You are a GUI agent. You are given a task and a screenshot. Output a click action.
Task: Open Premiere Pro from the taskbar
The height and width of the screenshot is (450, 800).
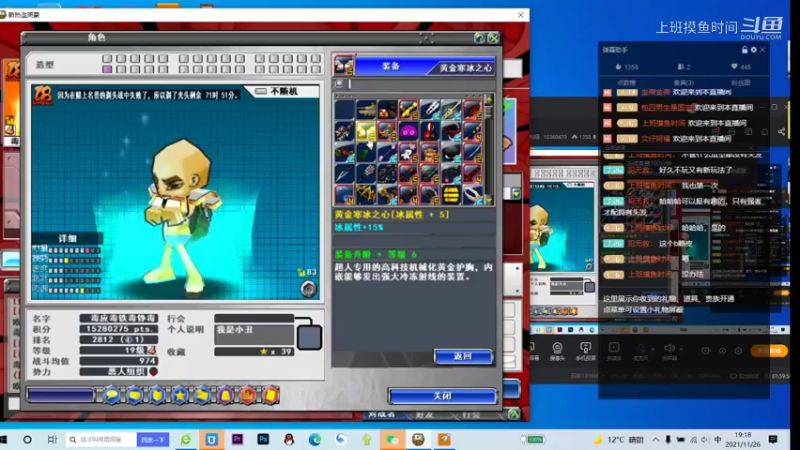click(x=237, y=439)
